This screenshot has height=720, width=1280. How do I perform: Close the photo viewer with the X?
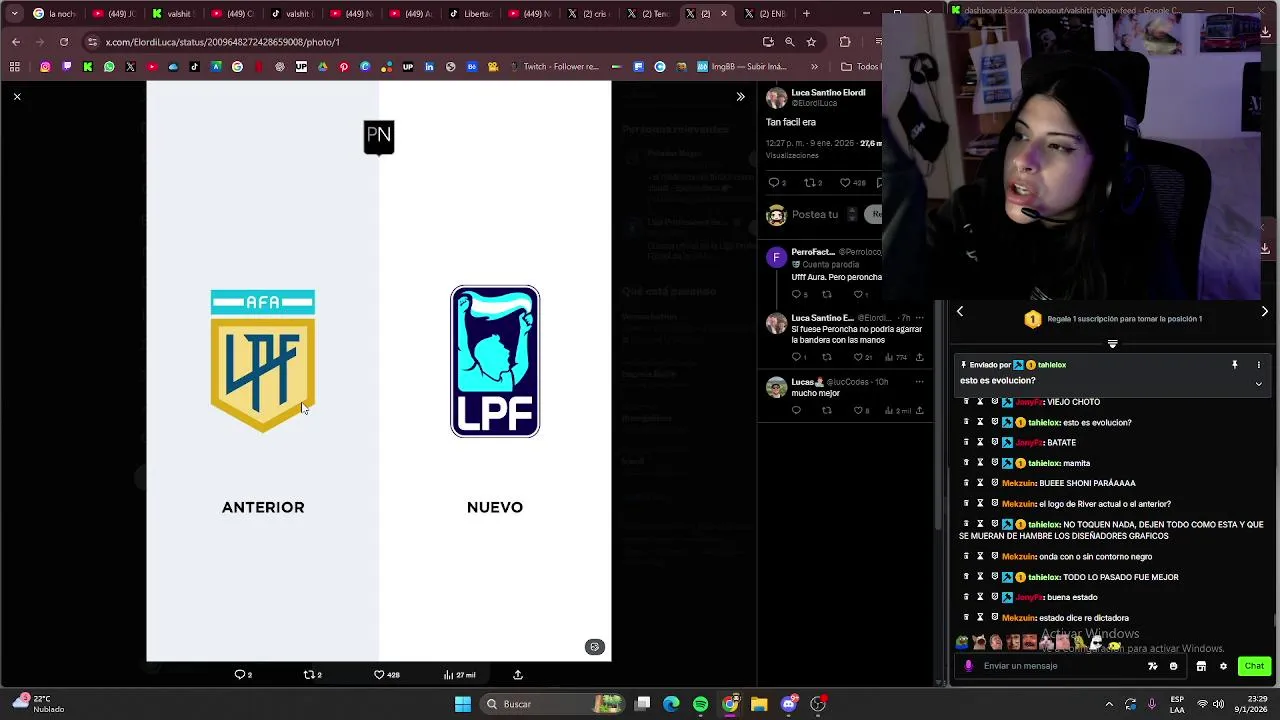[17, 97]
